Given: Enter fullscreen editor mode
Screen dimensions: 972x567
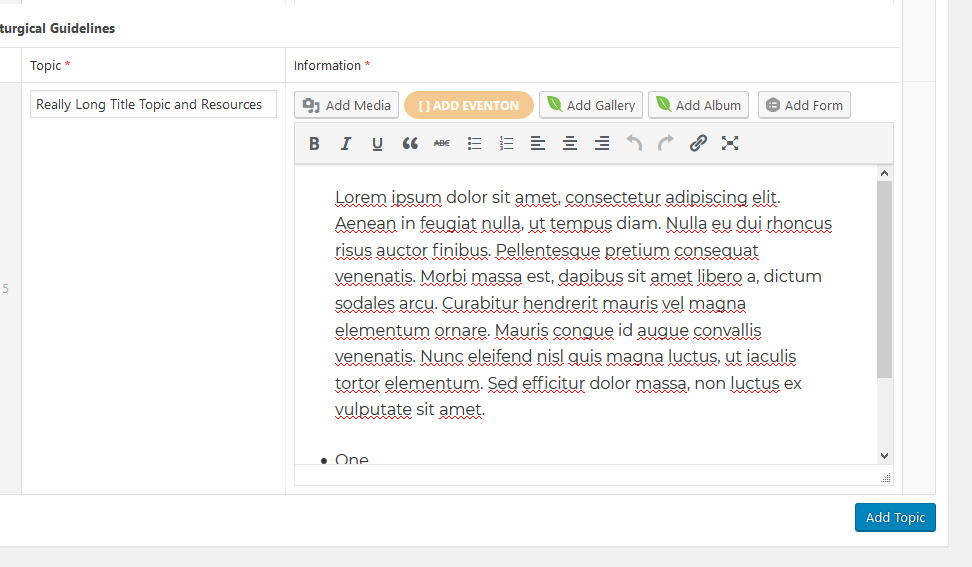Looking at the screenshot, I should click(x=730, y=143).
